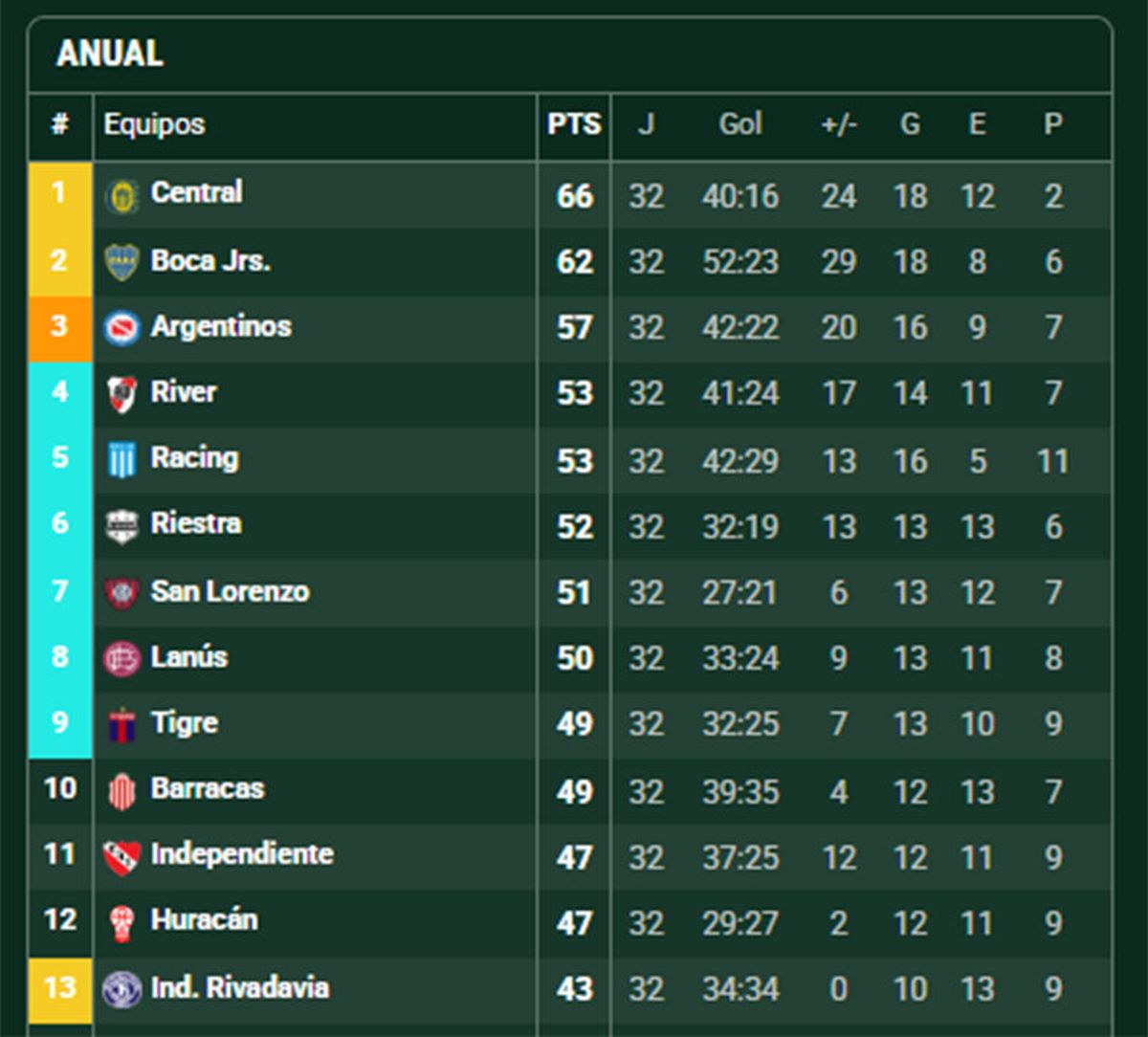The height and width of the screenshot is (1037, 1148).
Task: Click the Riestra team crest icon
Action: coord(121,525)
